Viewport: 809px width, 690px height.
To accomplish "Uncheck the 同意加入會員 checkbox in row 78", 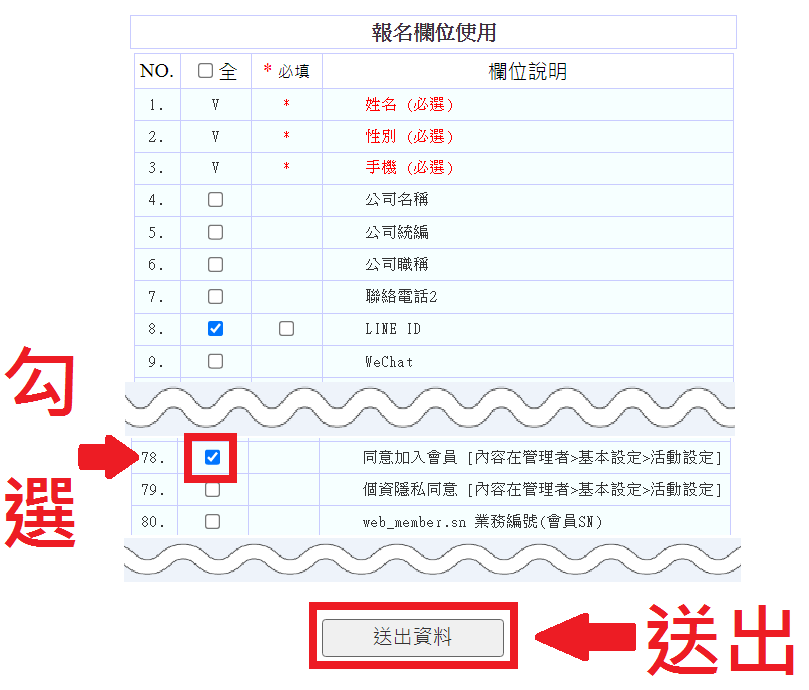I will pyautogui.click(x=212, y=457).
